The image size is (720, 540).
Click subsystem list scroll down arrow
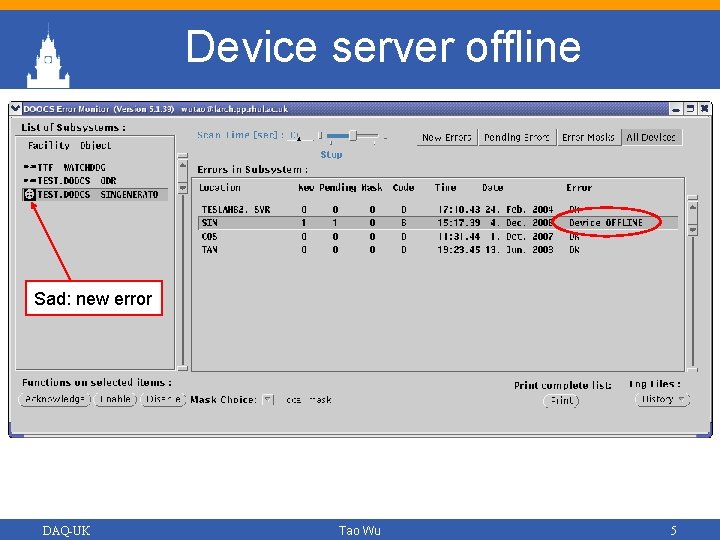pyautogui.click(x=183, y=187)
